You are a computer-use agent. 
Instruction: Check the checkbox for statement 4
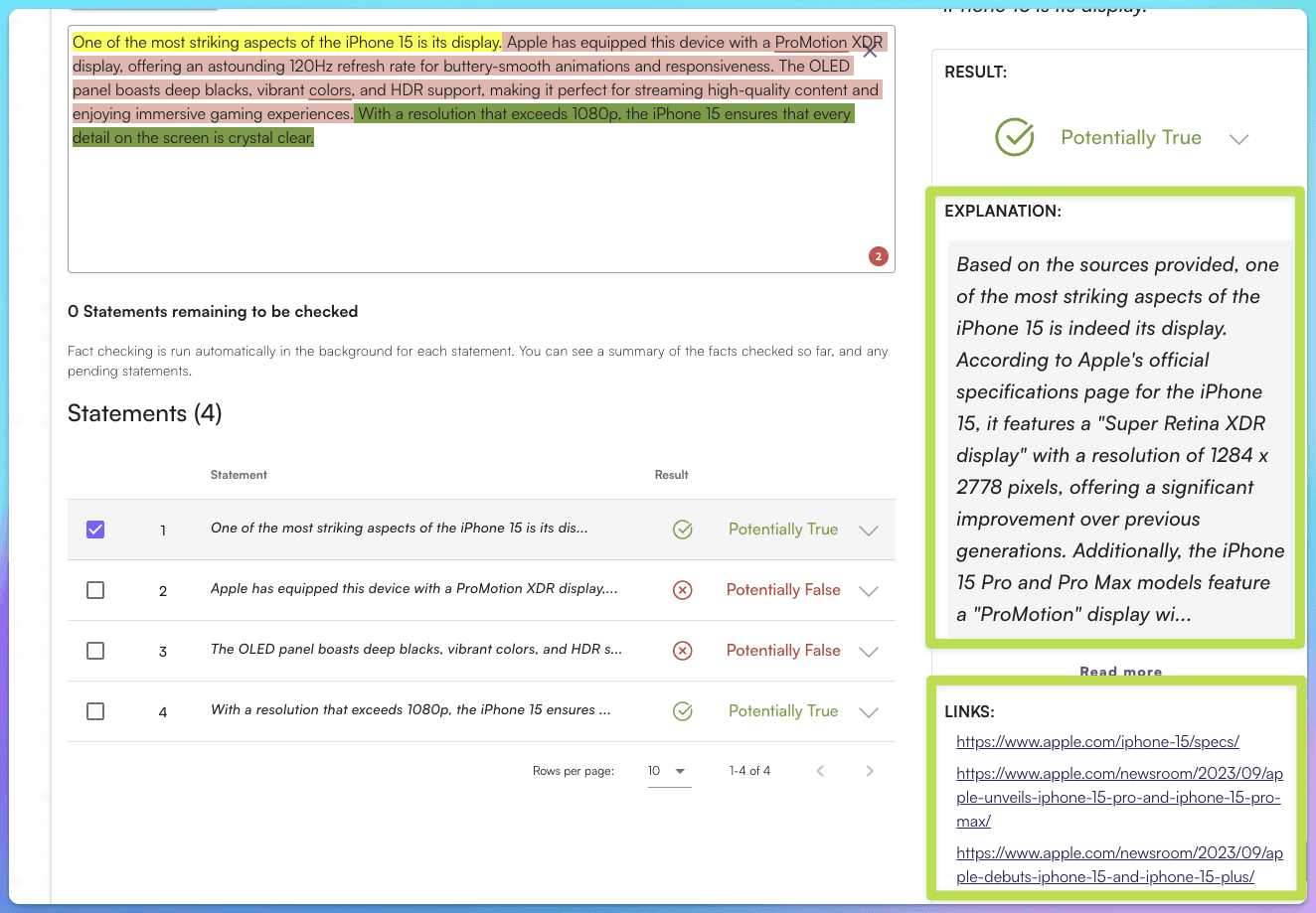(95, 711)
